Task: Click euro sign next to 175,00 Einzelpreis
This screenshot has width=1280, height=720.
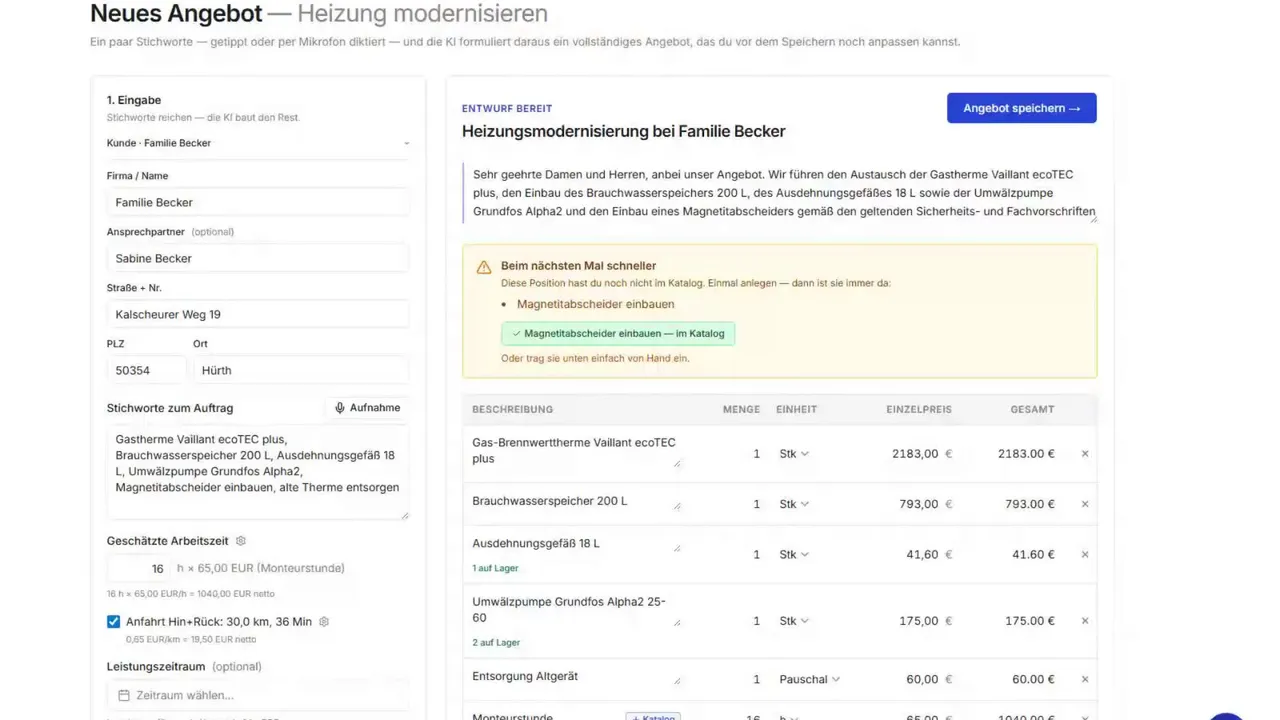Action: click(949, 621)
